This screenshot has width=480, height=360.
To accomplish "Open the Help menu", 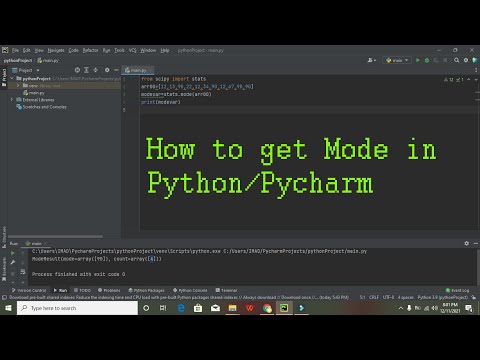I will click(x=165, y=50).
